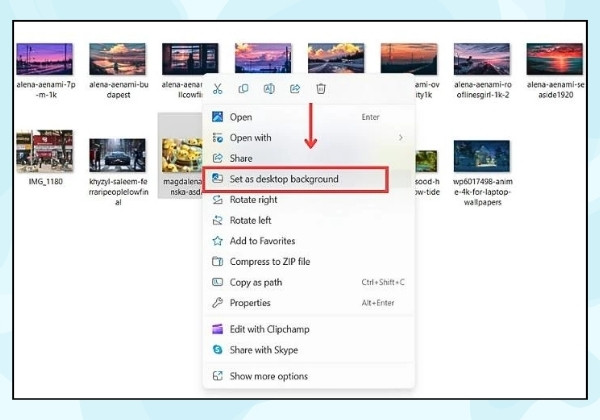This screenshot has width=600, height=420.
Task: Click the Clipchamp icon
Action: [x=217, y=329]
